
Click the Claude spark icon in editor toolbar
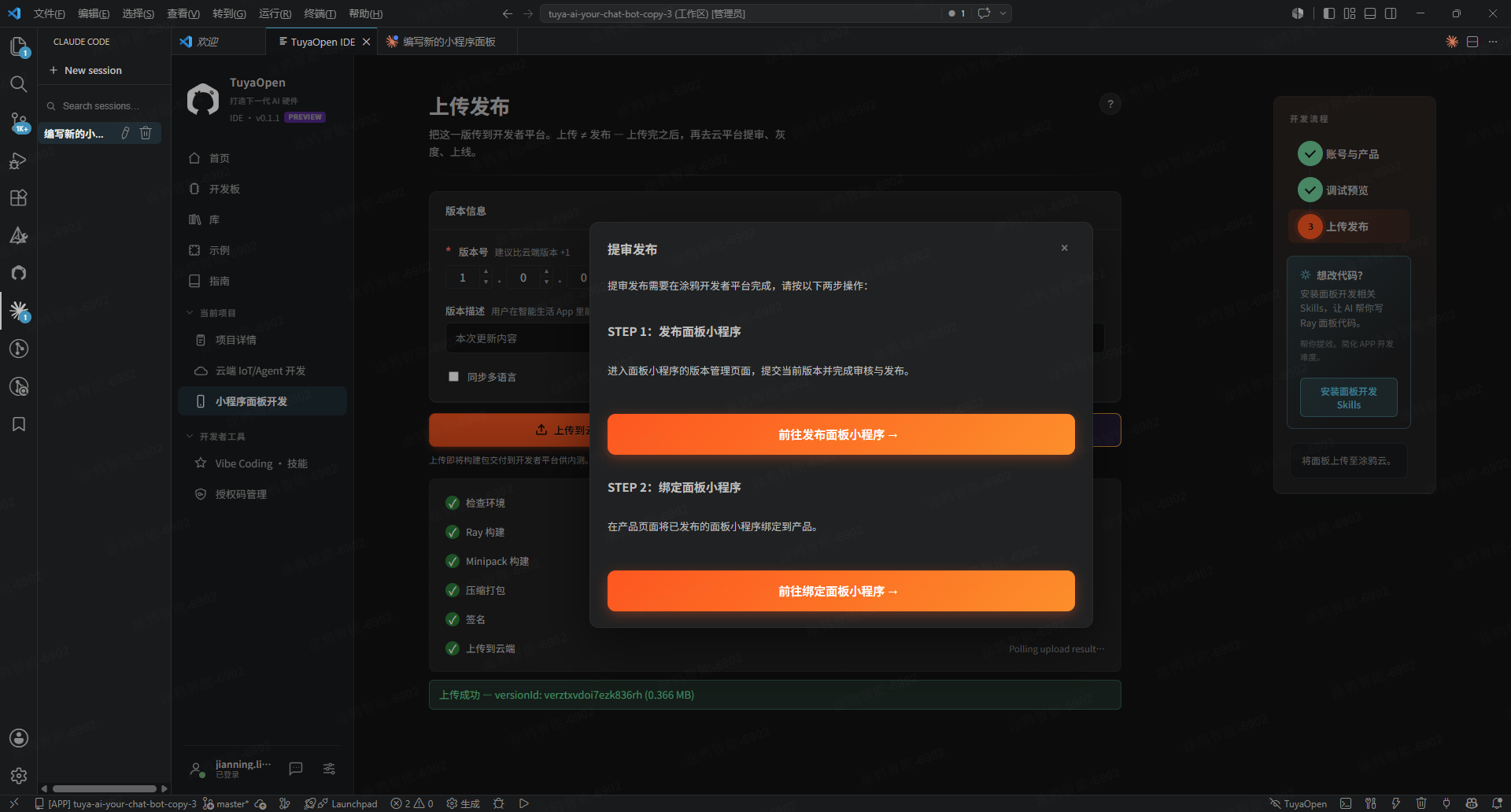point(1452,42)
